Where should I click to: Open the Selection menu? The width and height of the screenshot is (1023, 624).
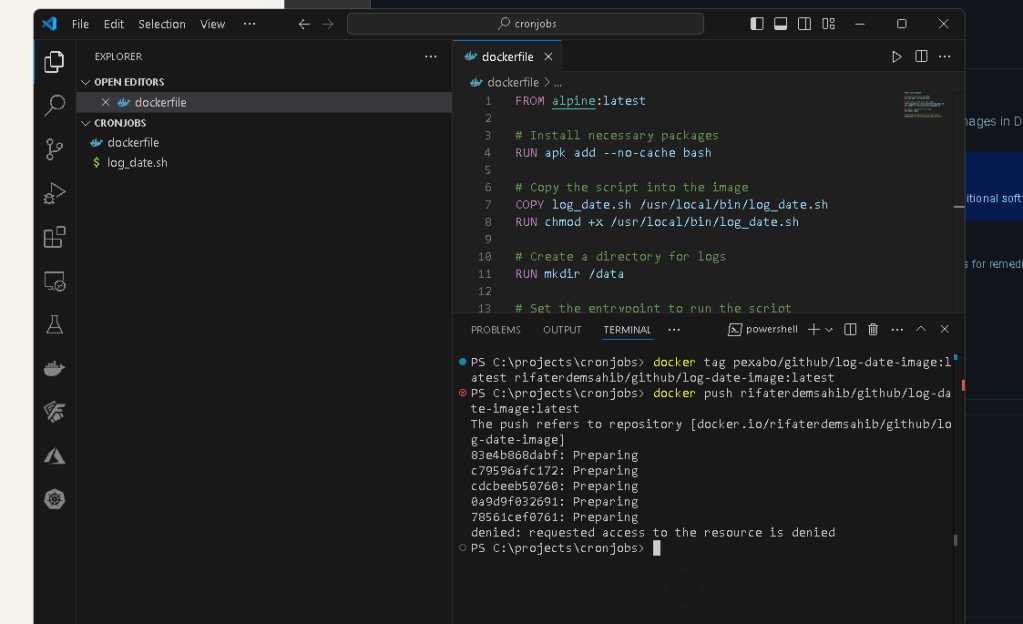pos(162,24)
